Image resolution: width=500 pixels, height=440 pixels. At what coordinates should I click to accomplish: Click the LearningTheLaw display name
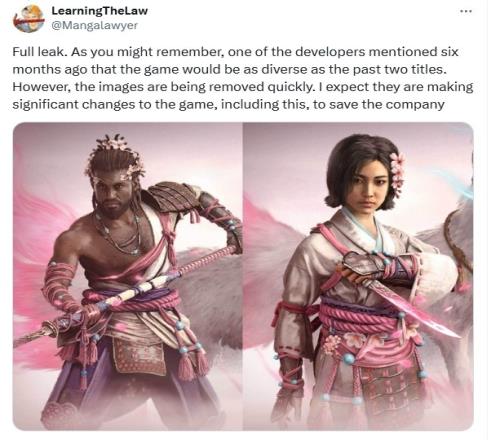[99, 11]
